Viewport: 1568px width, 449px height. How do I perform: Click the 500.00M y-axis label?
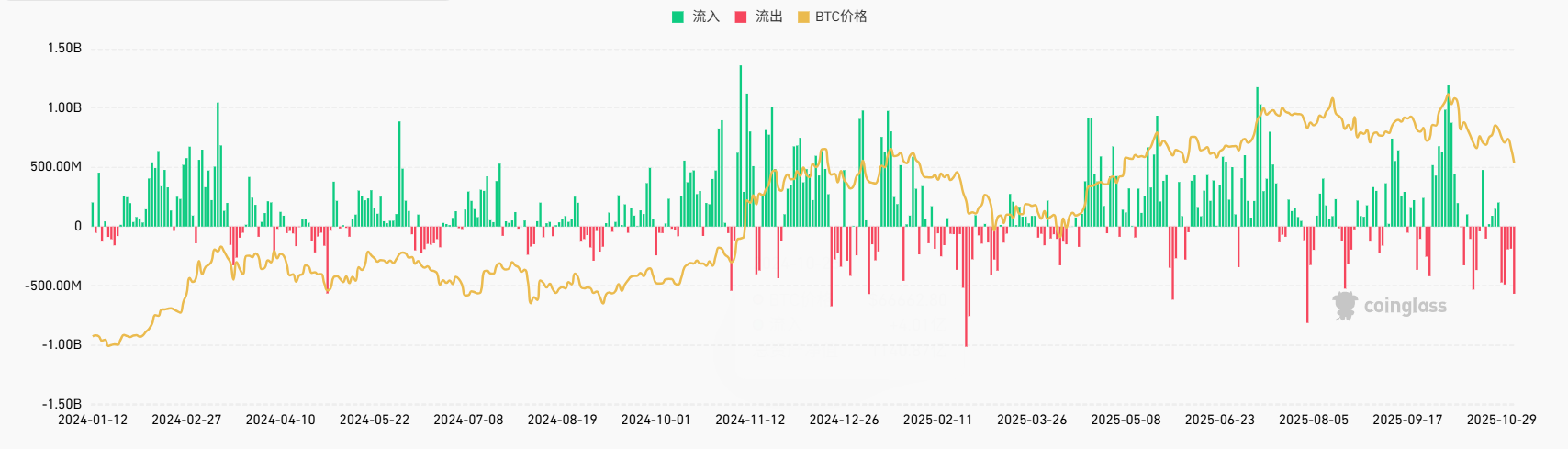pos(56,166)
